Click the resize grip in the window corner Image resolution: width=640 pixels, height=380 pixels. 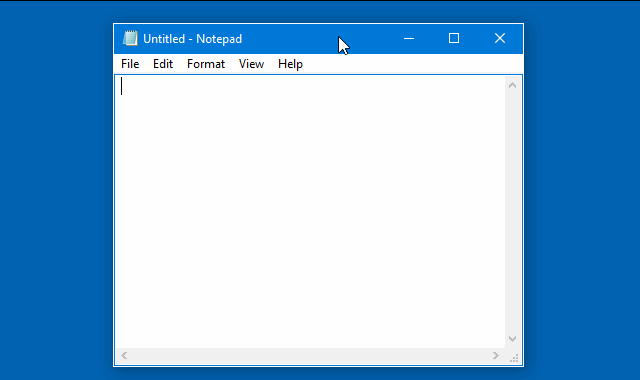tap(514, 358)
